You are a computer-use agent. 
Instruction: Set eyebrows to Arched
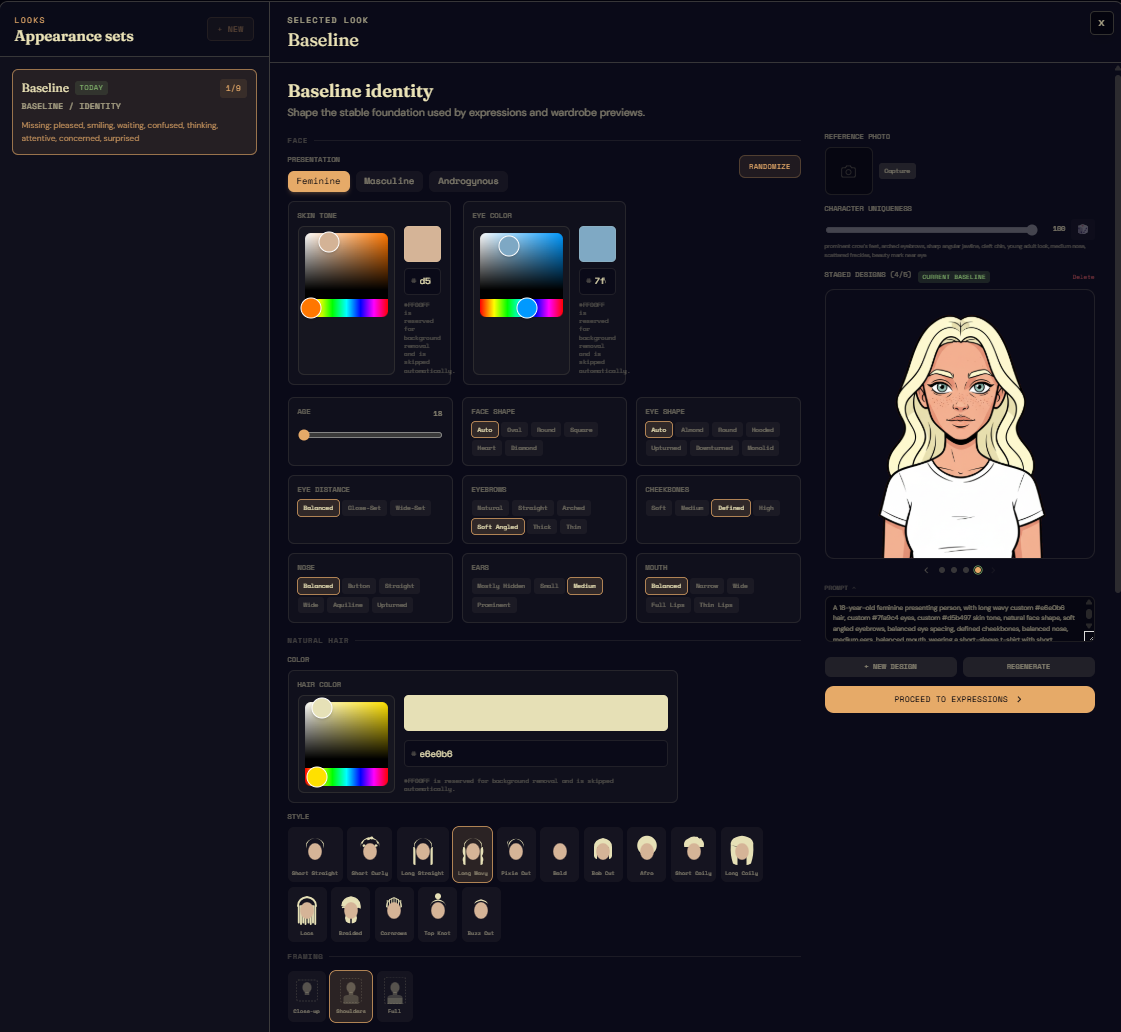pyautogui.click(x=573, y=508)
